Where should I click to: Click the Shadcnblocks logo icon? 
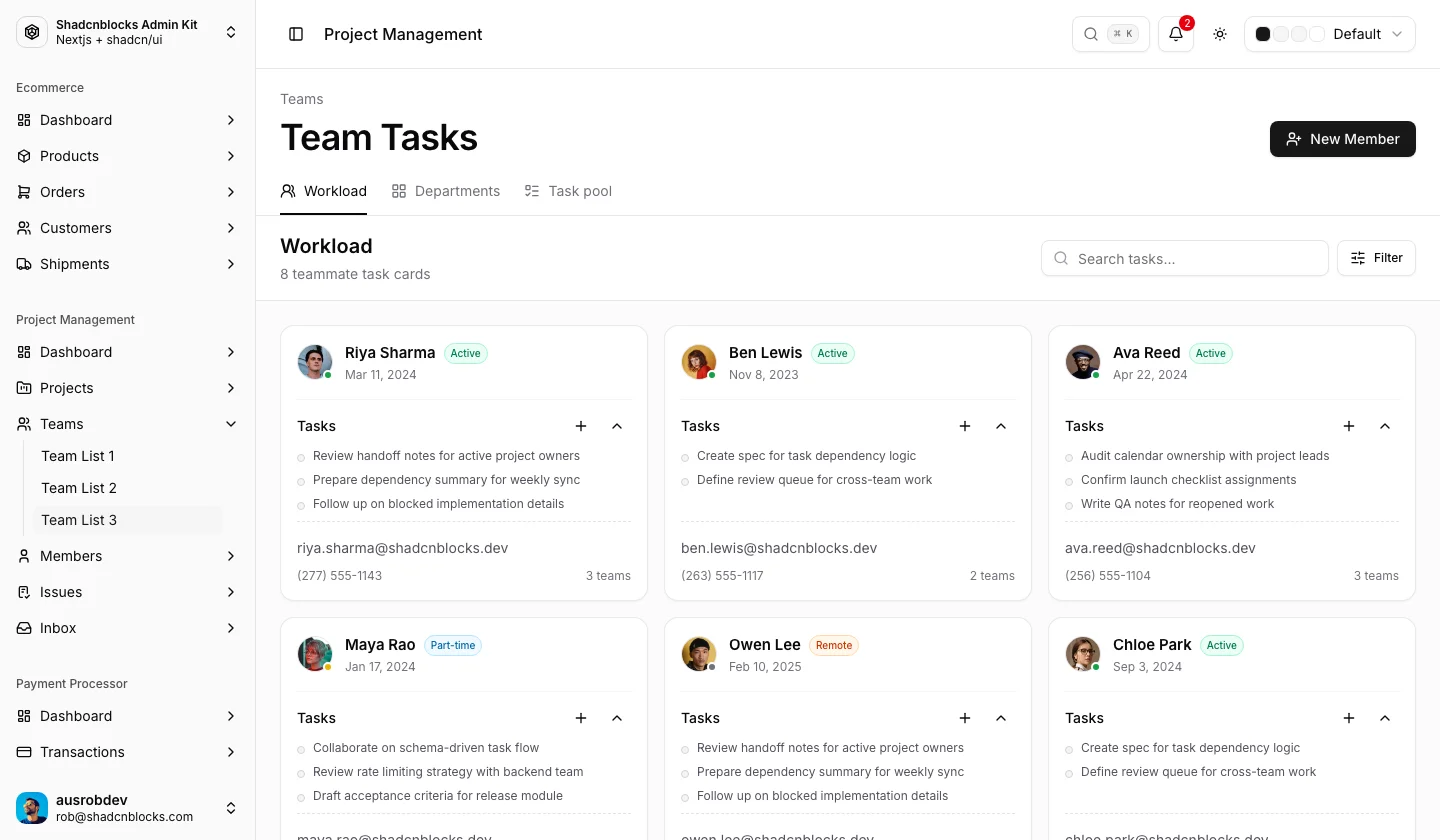[32, 32]
